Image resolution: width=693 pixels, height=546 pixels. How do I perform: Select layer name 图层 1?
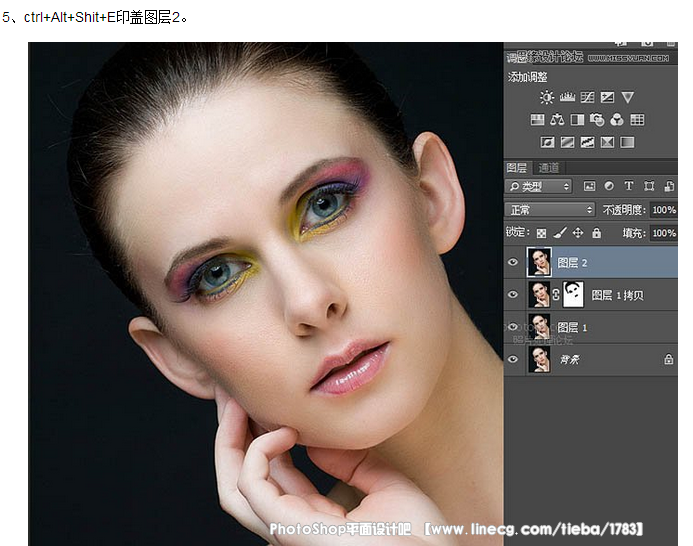tap(572, 328)
